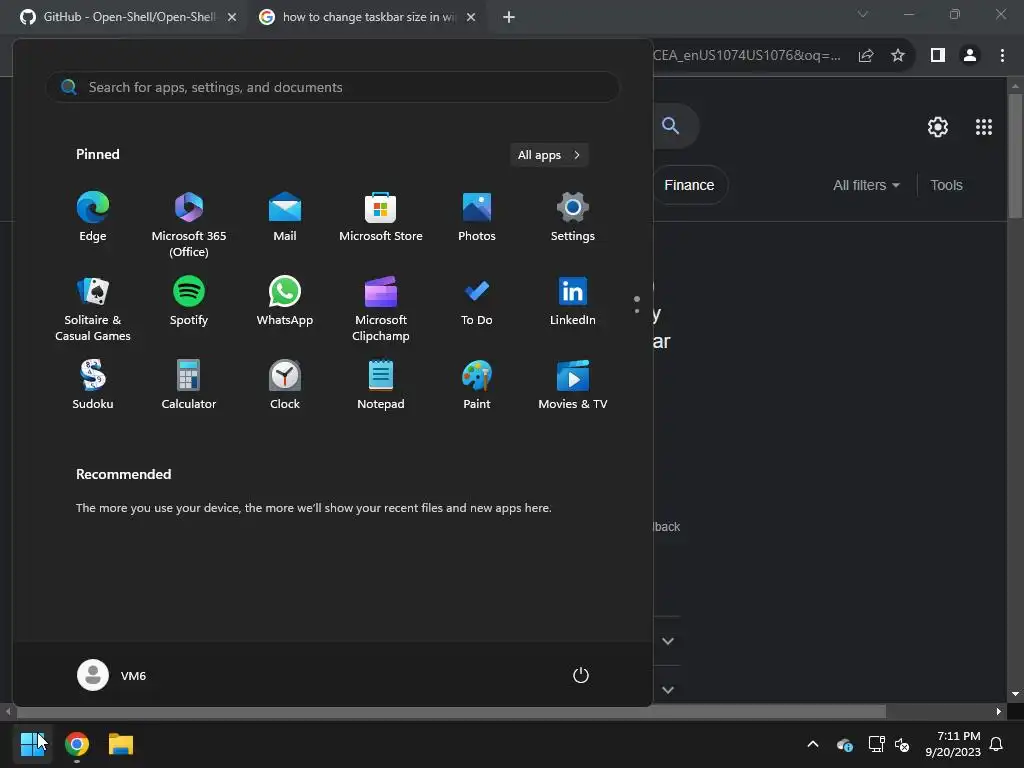Show hidden system tray icons
The image size is (1024, 768).
pyautogui.click(x=813, y=744)
